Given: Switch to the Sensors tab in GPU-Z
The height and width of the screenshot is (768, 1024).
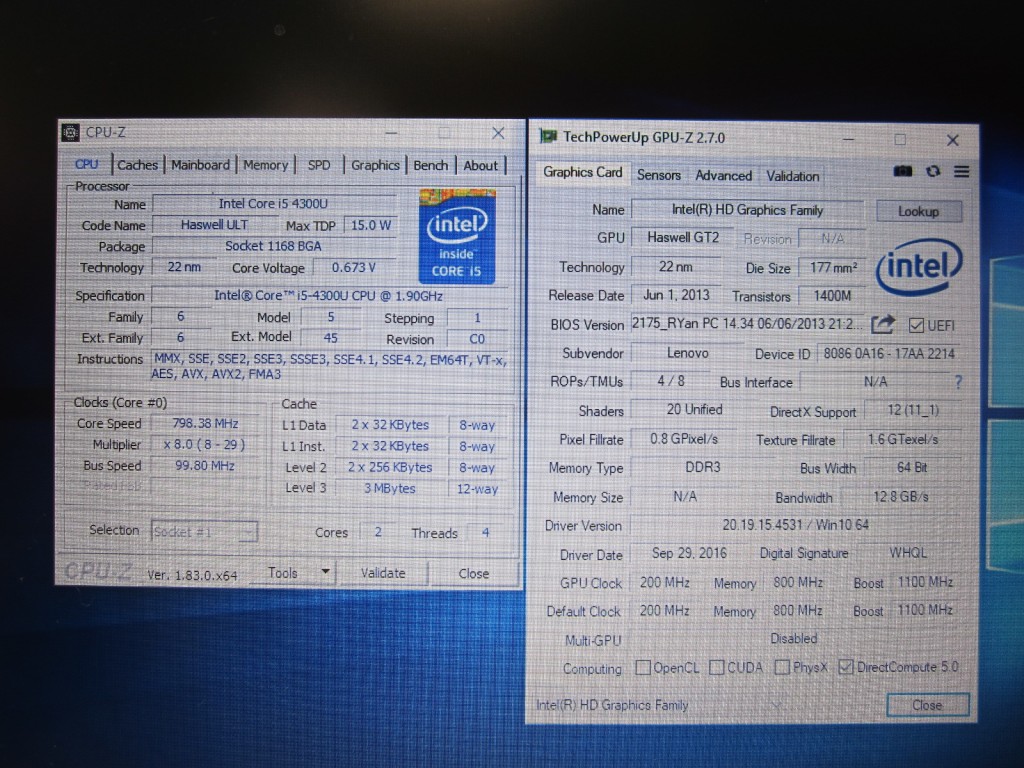Looking at the screenshot, I should pos(658,175).
